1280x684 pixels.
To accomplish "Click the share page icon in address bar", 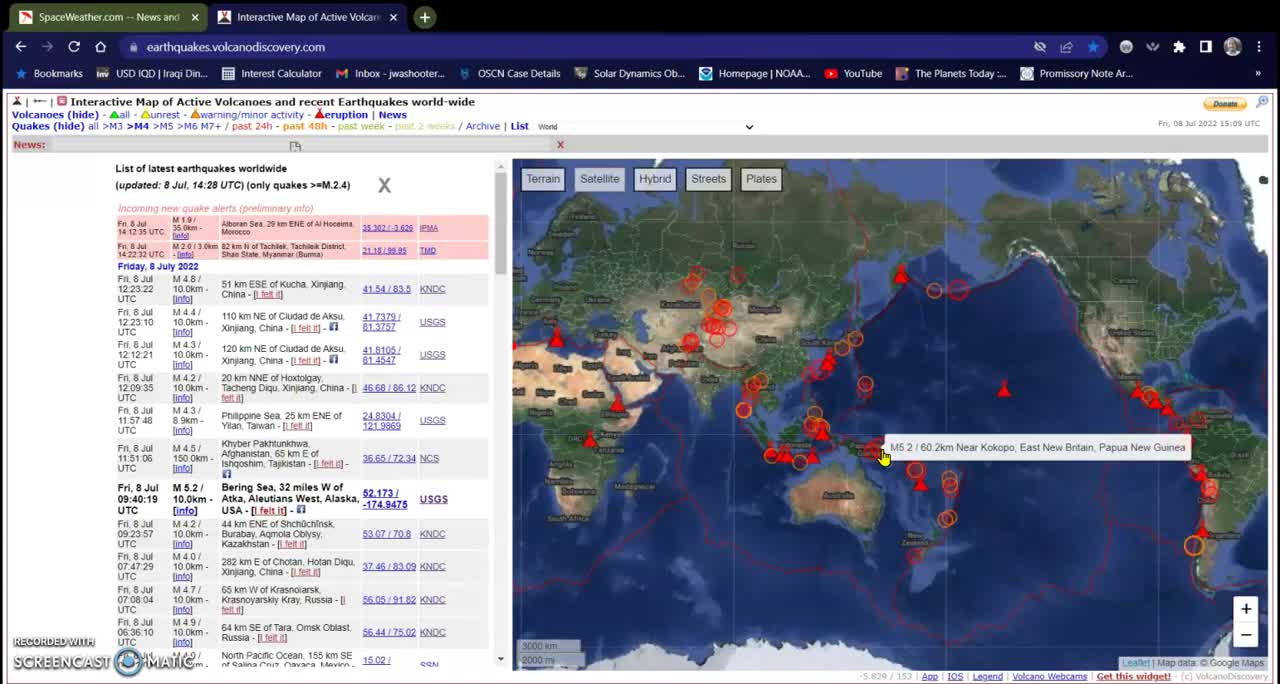I will (1066, 47).
